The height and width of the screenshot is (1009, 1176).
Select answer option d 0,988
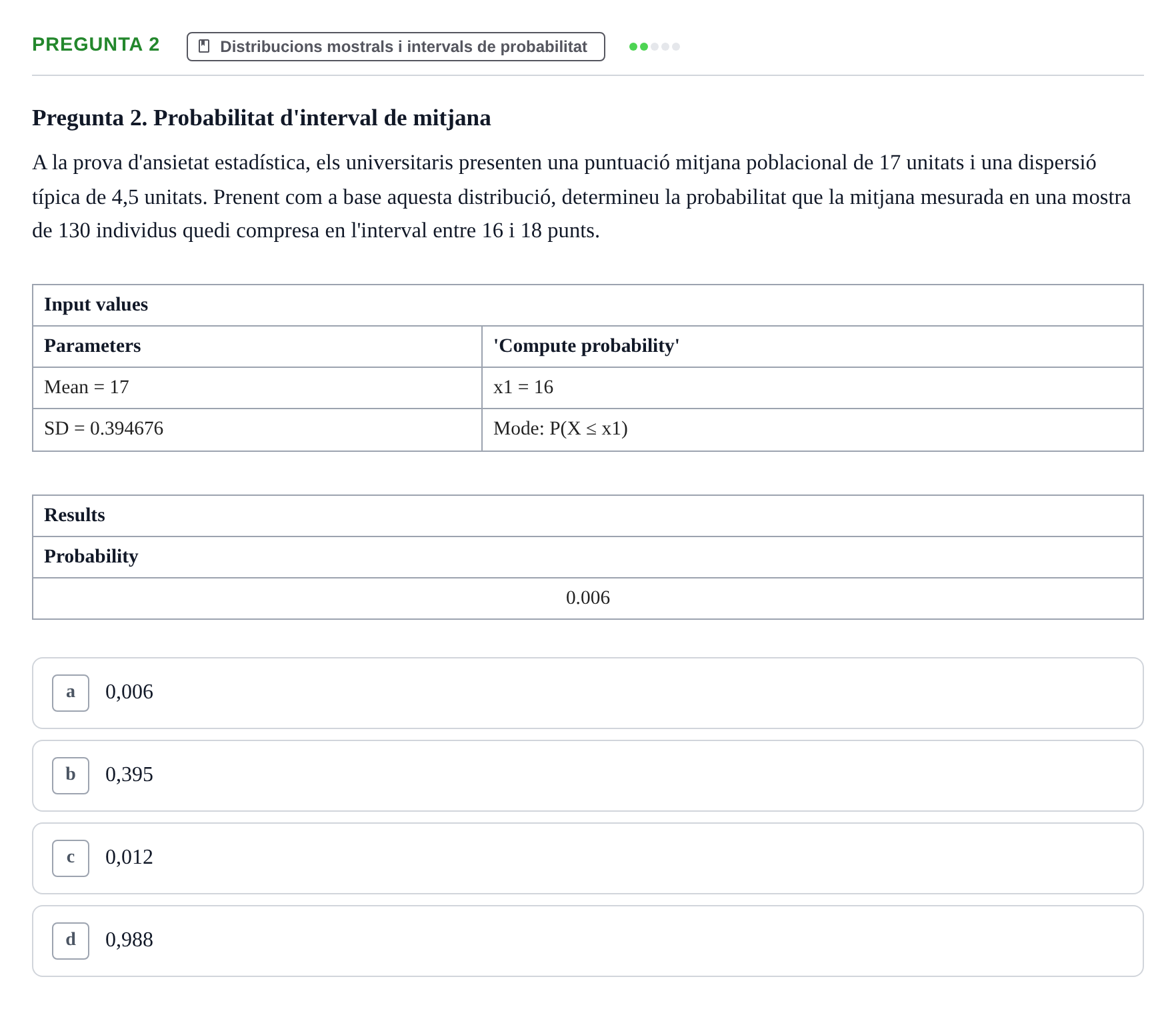pos(587,941)
